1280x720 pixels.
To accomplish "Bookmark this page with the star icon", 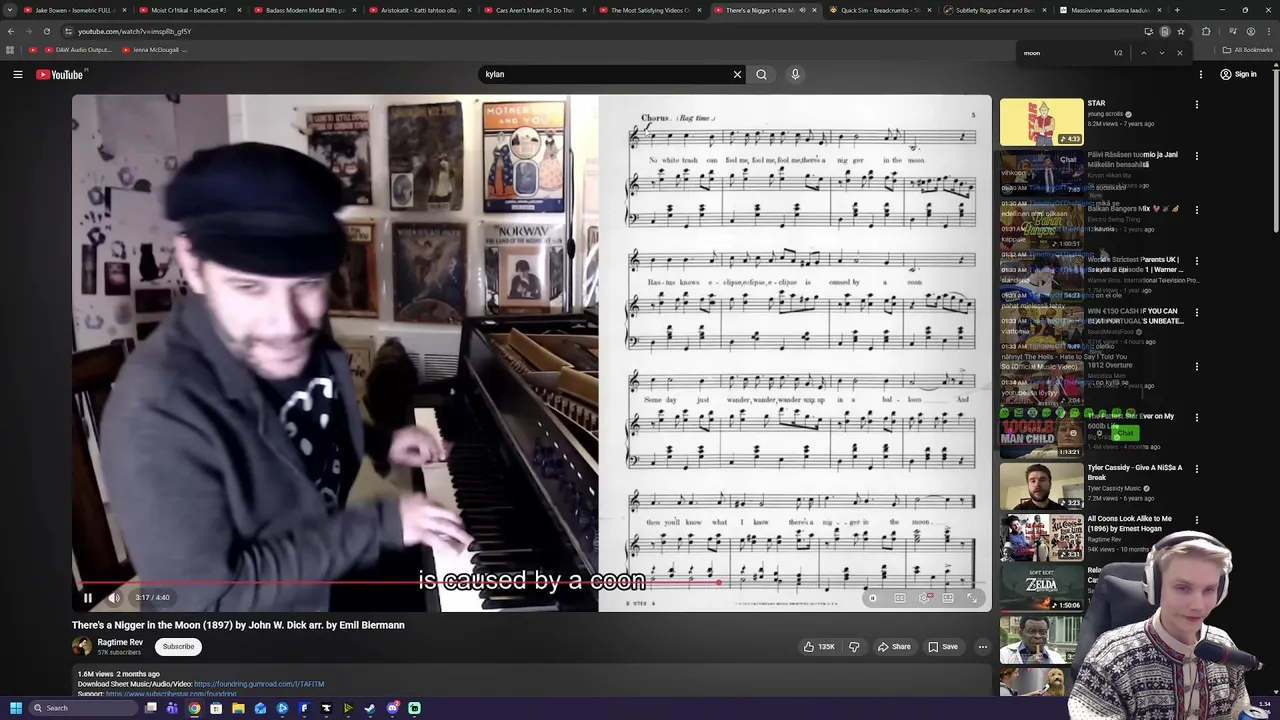I will [x=1180, y=31].
